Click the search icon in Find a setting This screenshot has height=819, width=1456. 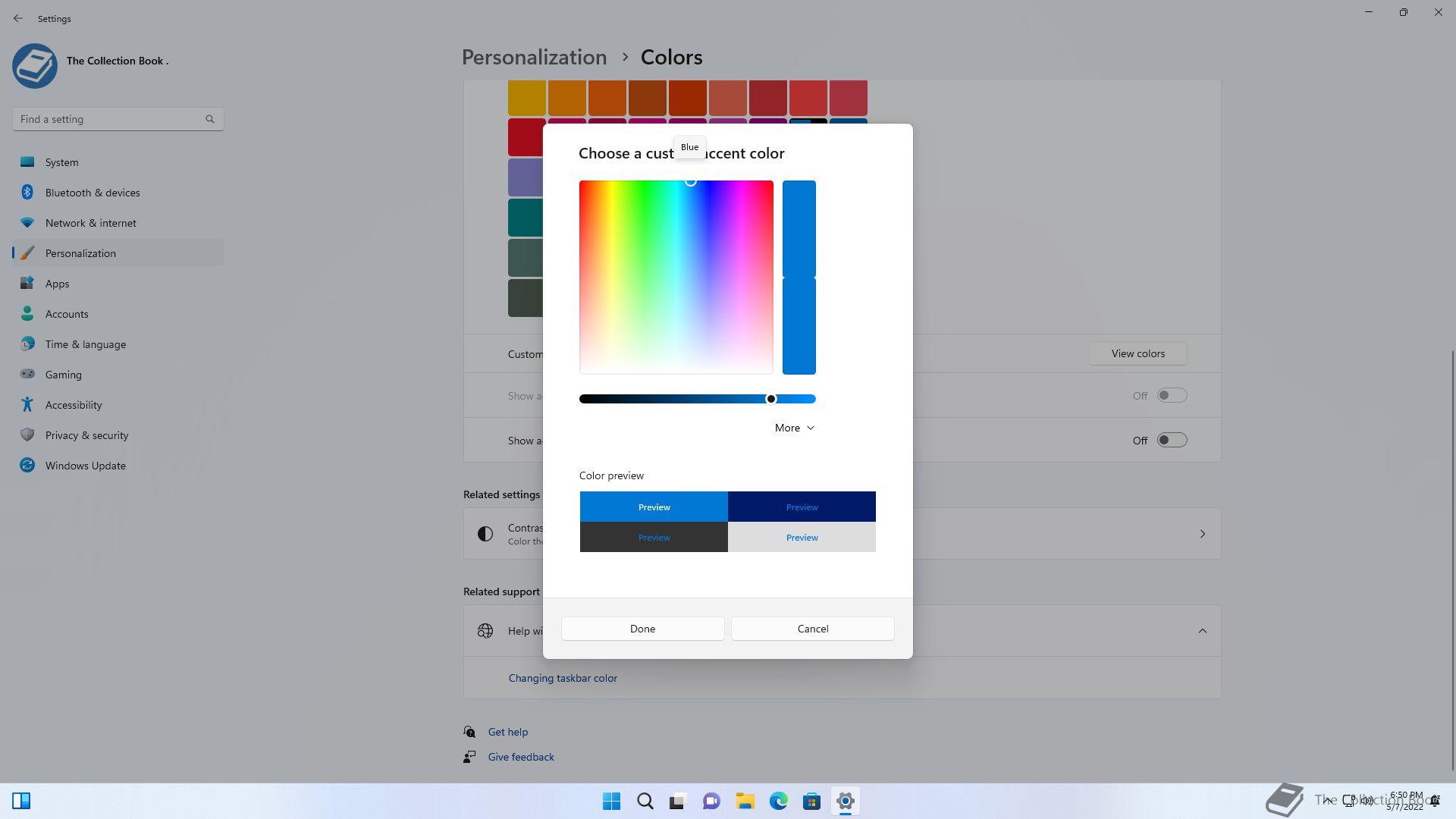pos(210,119)
